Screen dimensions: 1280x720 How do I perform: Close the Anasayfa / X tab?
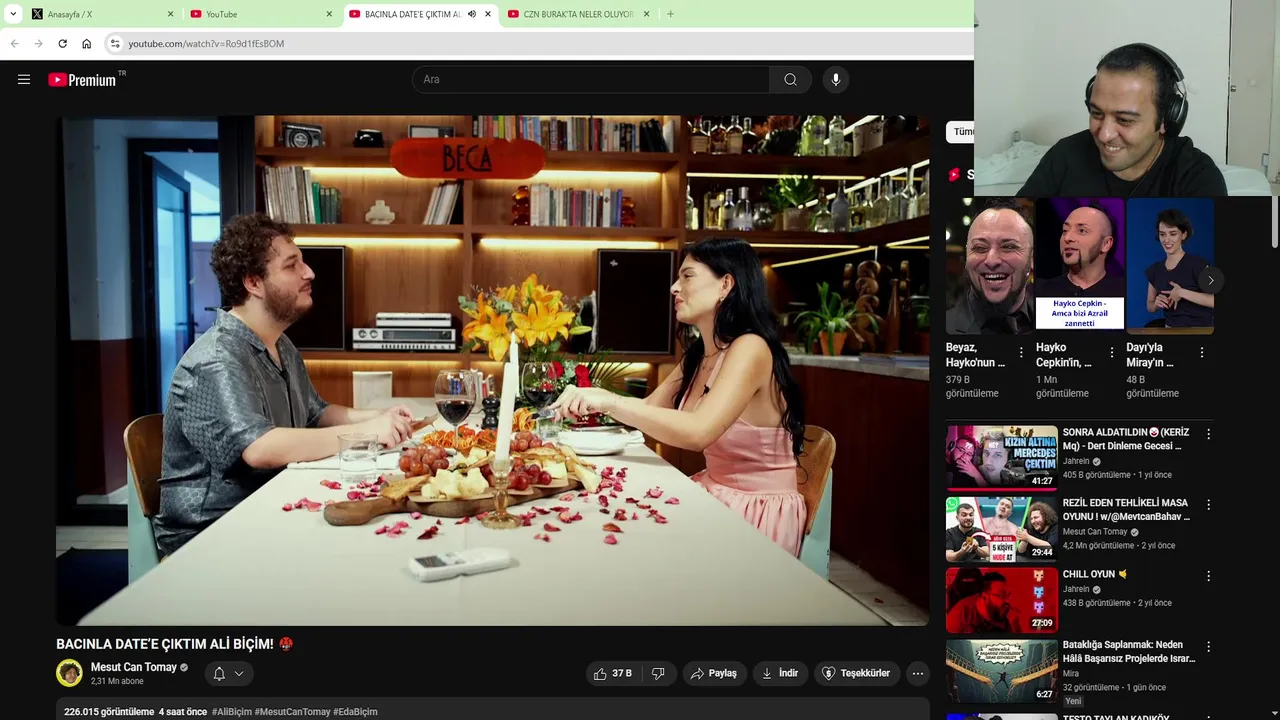[170, 14]
